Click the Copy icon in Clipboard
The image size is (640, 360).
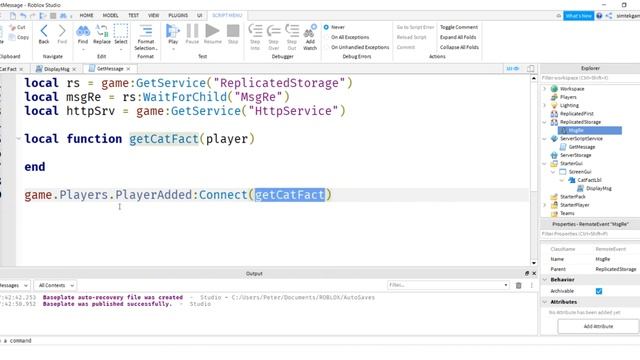click(12, 37)
